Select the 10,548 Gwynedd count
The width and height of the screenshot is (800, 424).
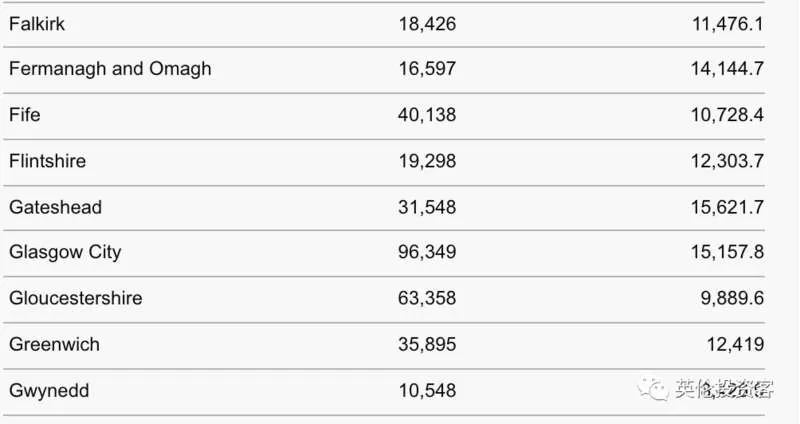[x=427, y=390]
